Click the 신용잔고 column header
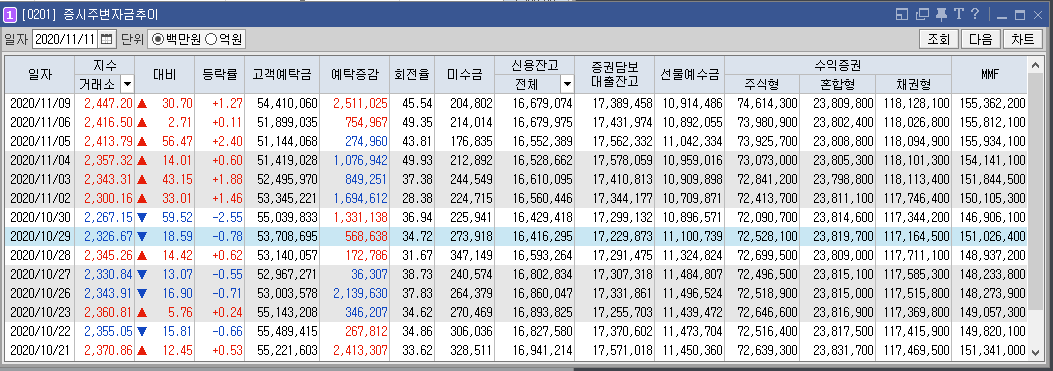This screenshot has height=371, width=1053. click(534, 65)
